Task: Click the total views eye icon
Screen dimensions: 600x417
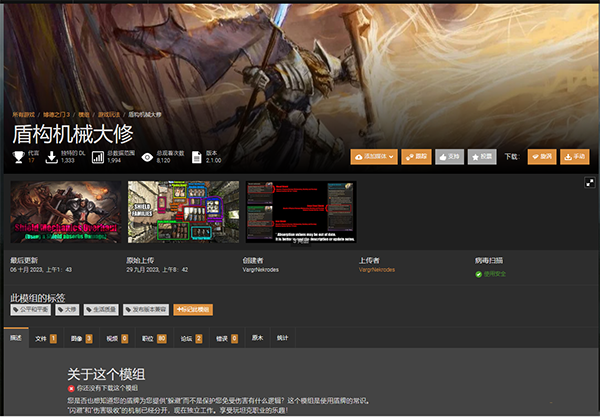Action: coord(147,157)
